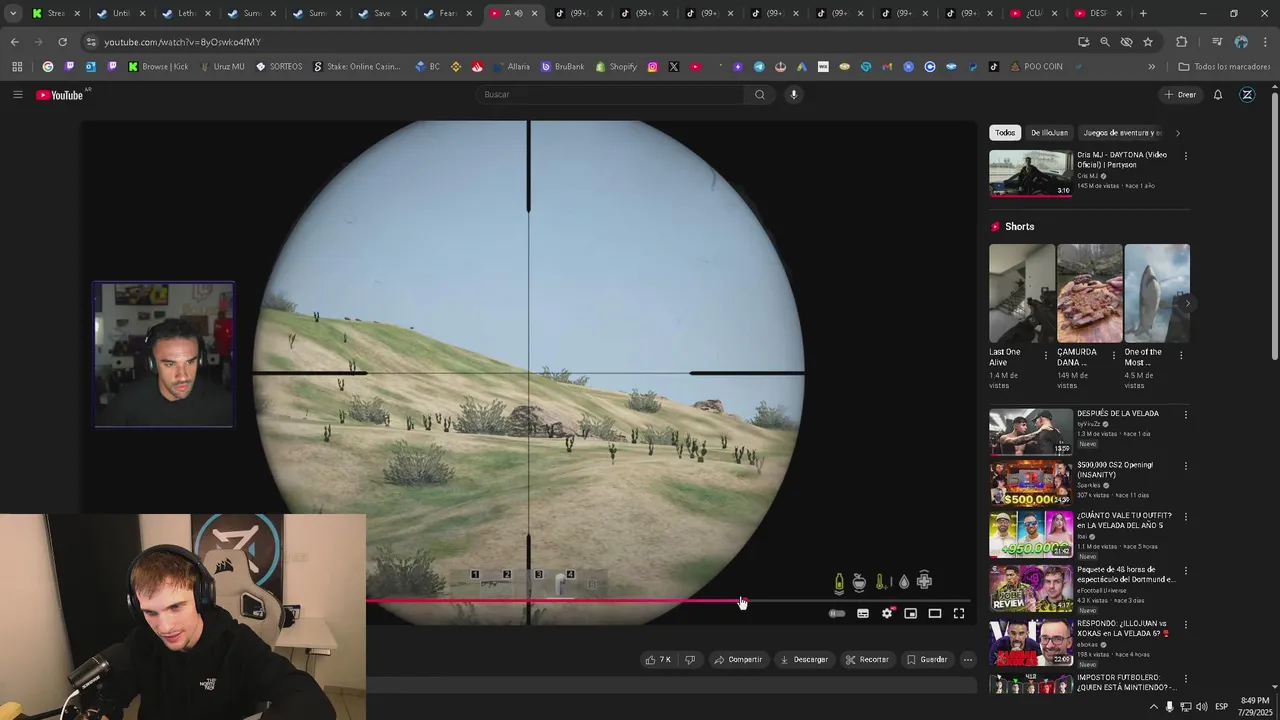Click the address bar URL
Image resolution: width=1280 pixels, height=720 pixels.
(x=183, y=42)
